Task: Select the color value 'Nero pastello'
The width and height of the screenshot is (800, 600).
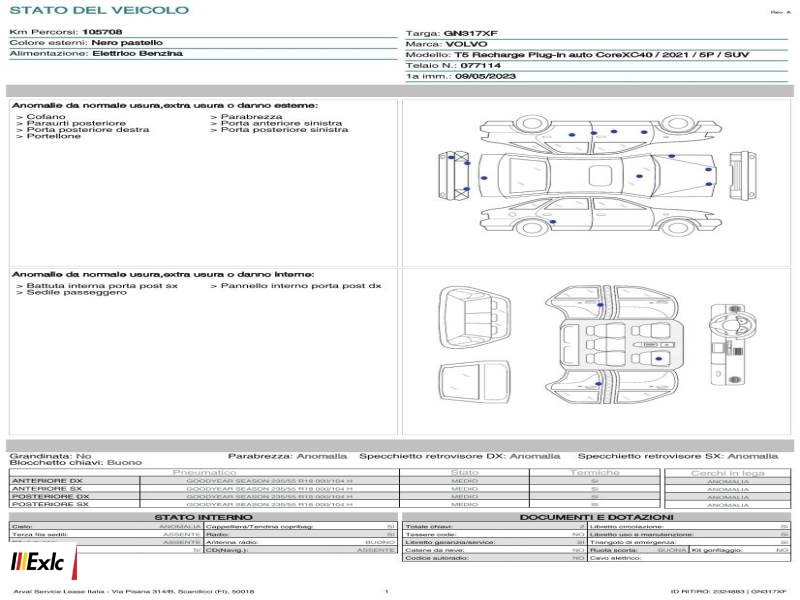Action: [127, 43]
